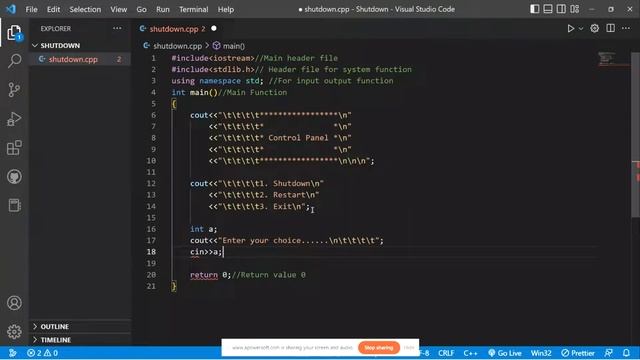This screenshot has width=640, height=360.
Task: Click shutdown.cpp in the breadcrumb
Action: click(x=177, y=46)
